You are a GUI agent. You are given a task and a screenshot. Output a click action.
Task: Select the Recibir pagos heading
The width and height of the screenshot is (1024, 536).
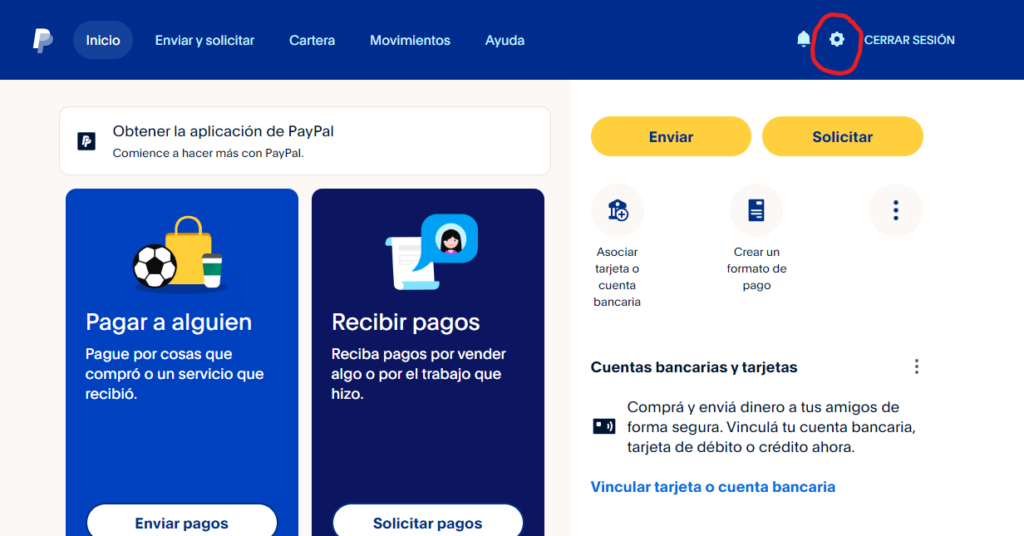[406, 322]
